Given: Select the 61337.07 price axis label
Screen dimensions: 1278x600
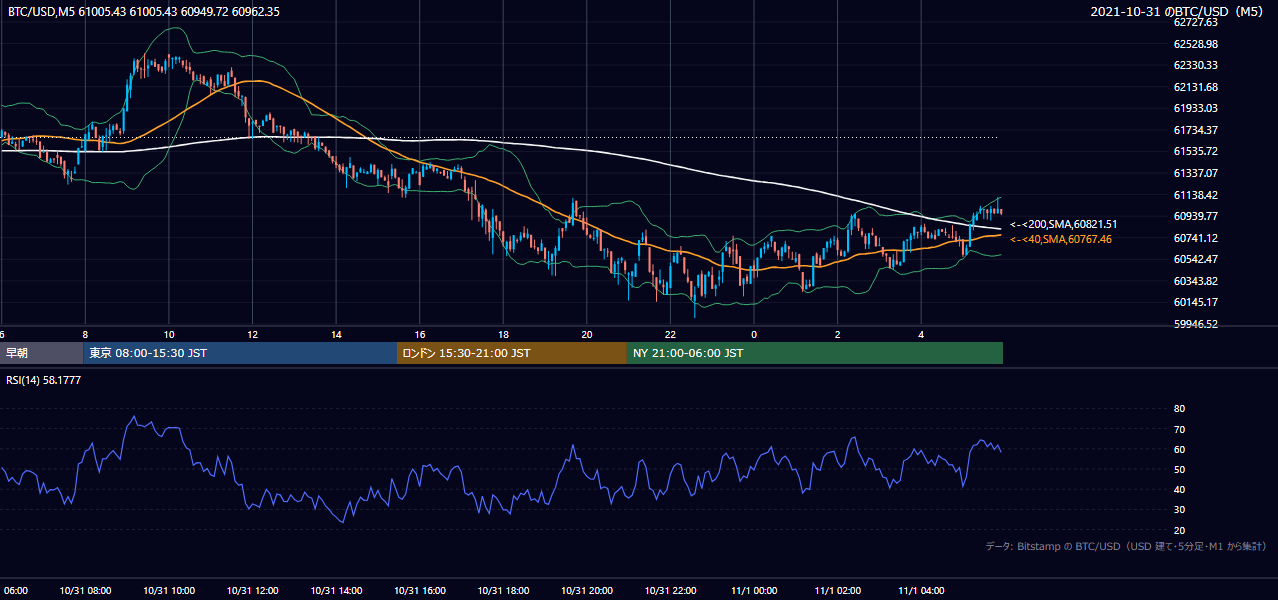Looking at the screenshot, I should 1195,173.
